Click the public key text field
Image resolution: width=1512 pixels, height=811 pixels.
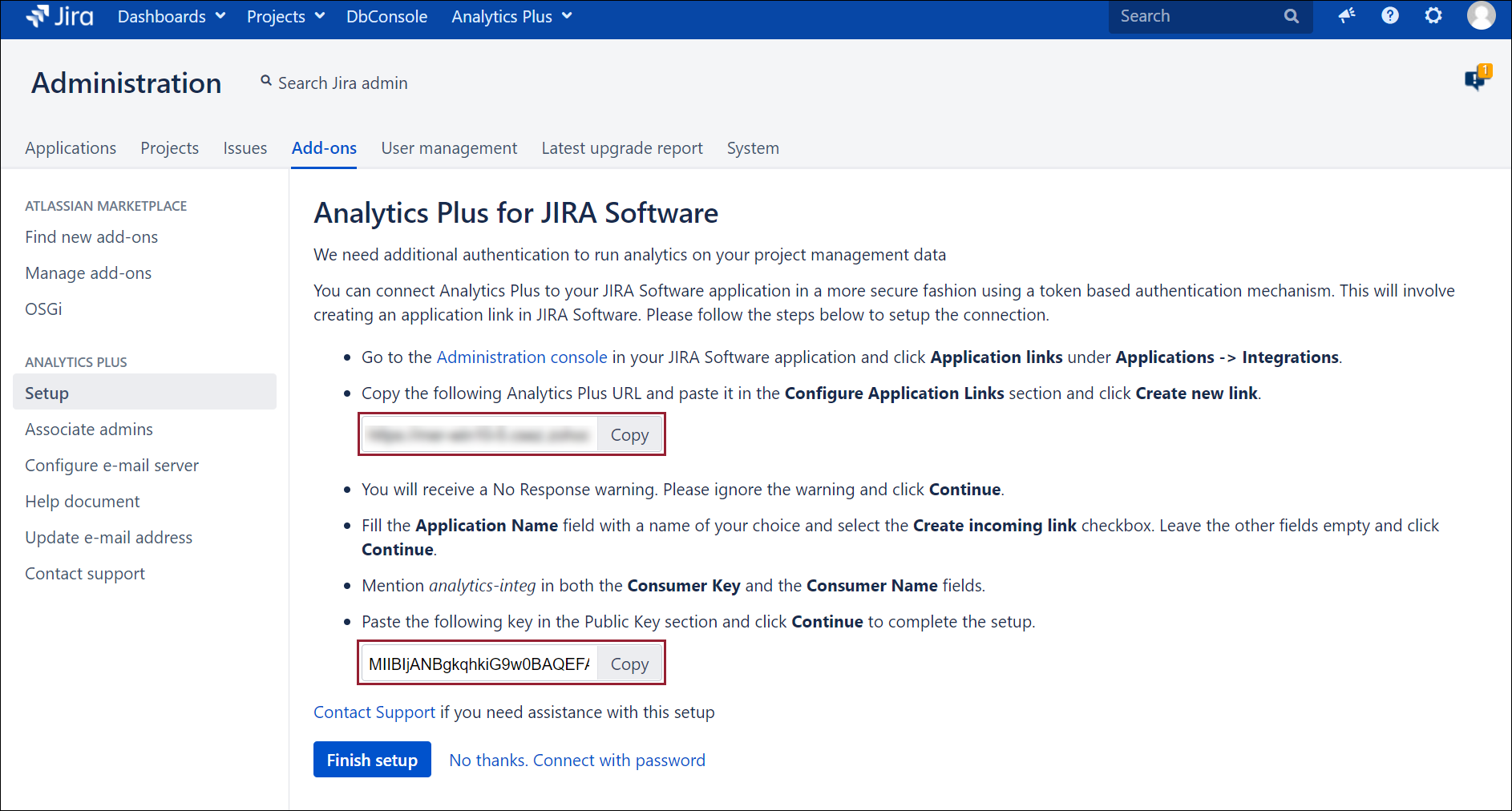(479, 664)
